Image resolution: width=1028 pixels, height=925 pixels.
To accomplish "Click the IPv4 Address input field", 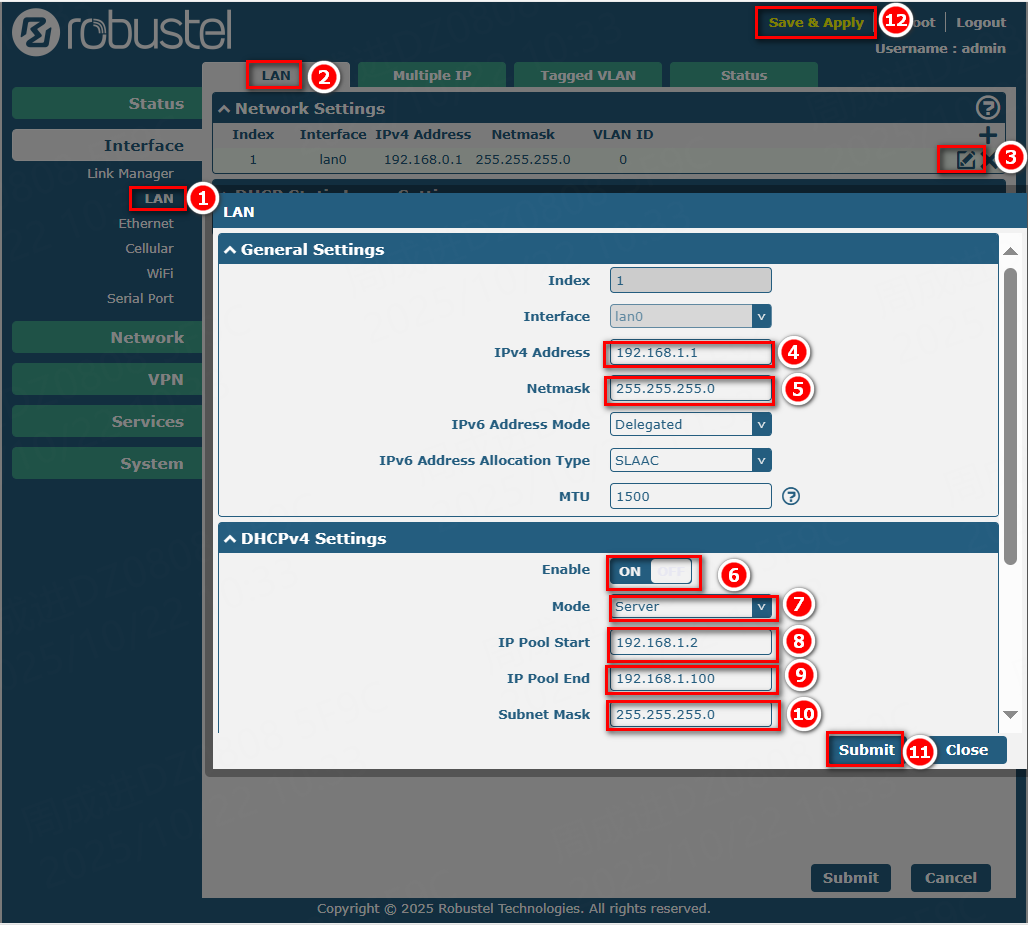I will (690, 352).
